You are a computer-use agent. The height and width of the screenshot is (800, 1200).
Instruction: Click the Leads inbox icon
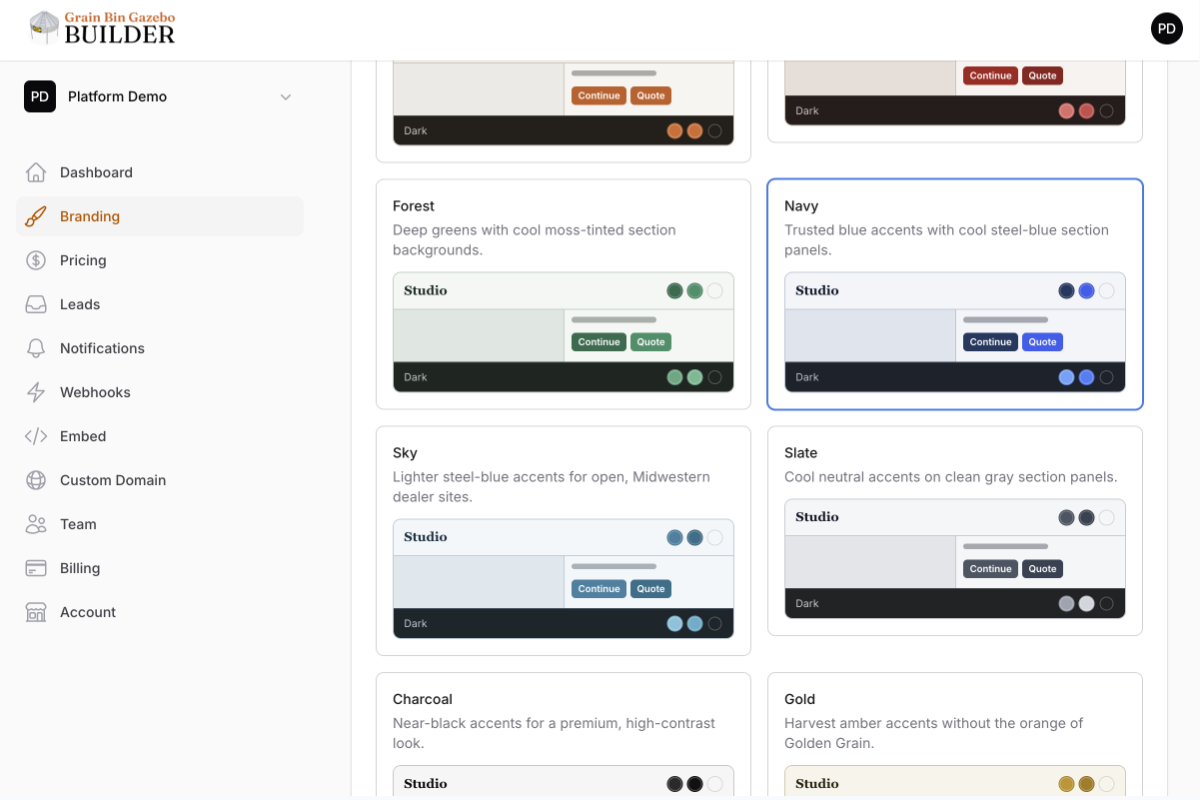(x=36, y=304)
